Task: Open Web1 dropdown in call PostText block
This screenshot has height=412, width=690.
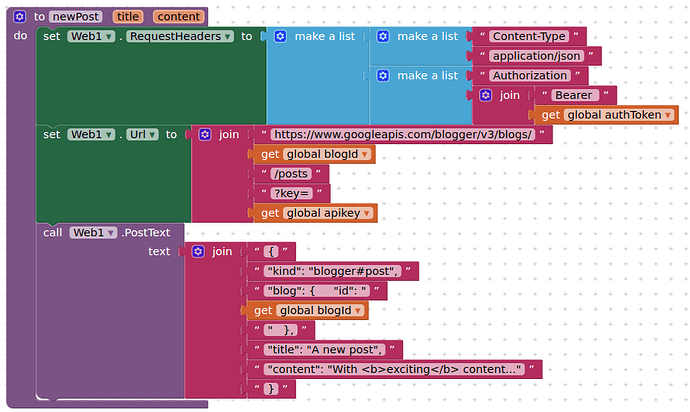Action: pyautogui.click(x=93, y=232)
